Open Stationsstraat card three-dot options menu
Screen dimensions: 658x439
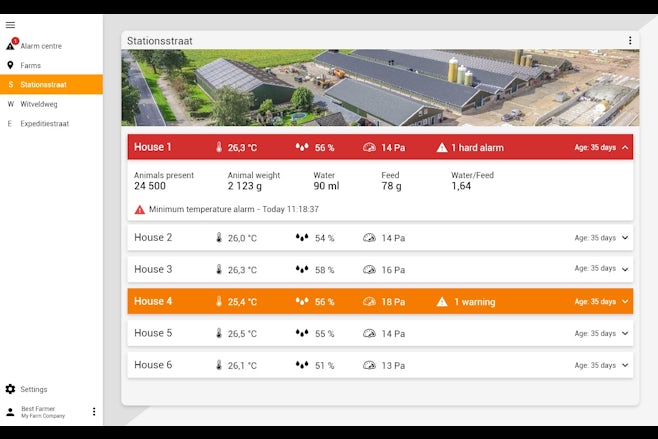click(630, 41)
